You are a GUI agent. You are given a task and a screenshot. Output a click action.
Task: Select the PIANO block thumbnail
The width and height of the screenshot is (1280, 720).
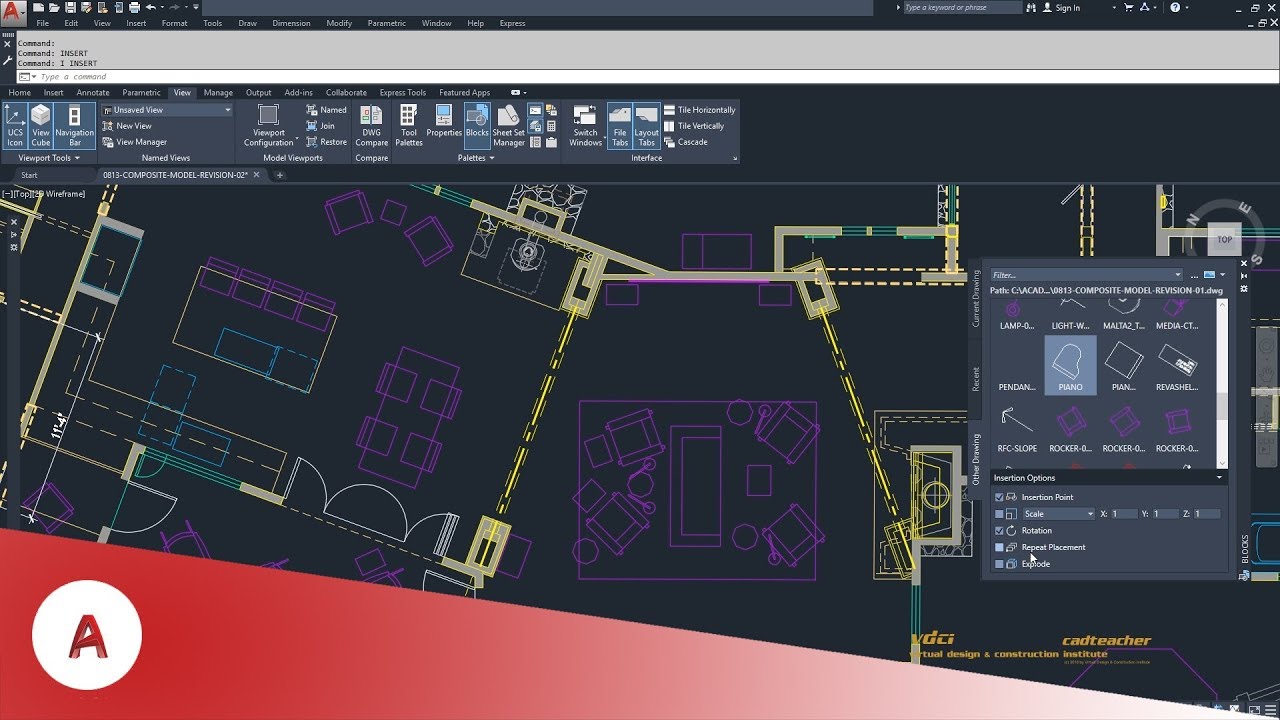(x=1070, y=365)
